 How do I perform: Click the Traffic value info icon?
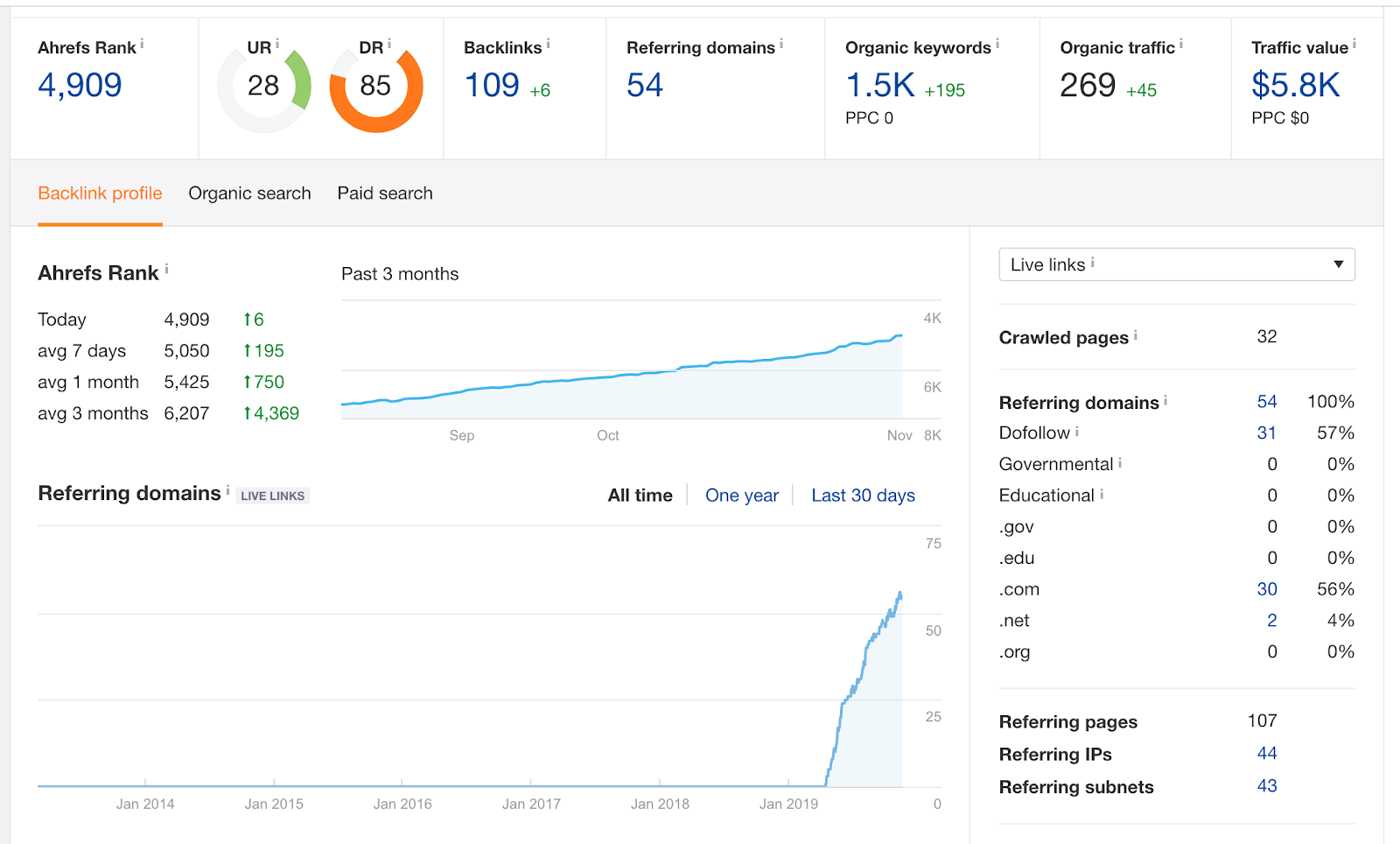pyautogui.click(x=1354, y=43)
